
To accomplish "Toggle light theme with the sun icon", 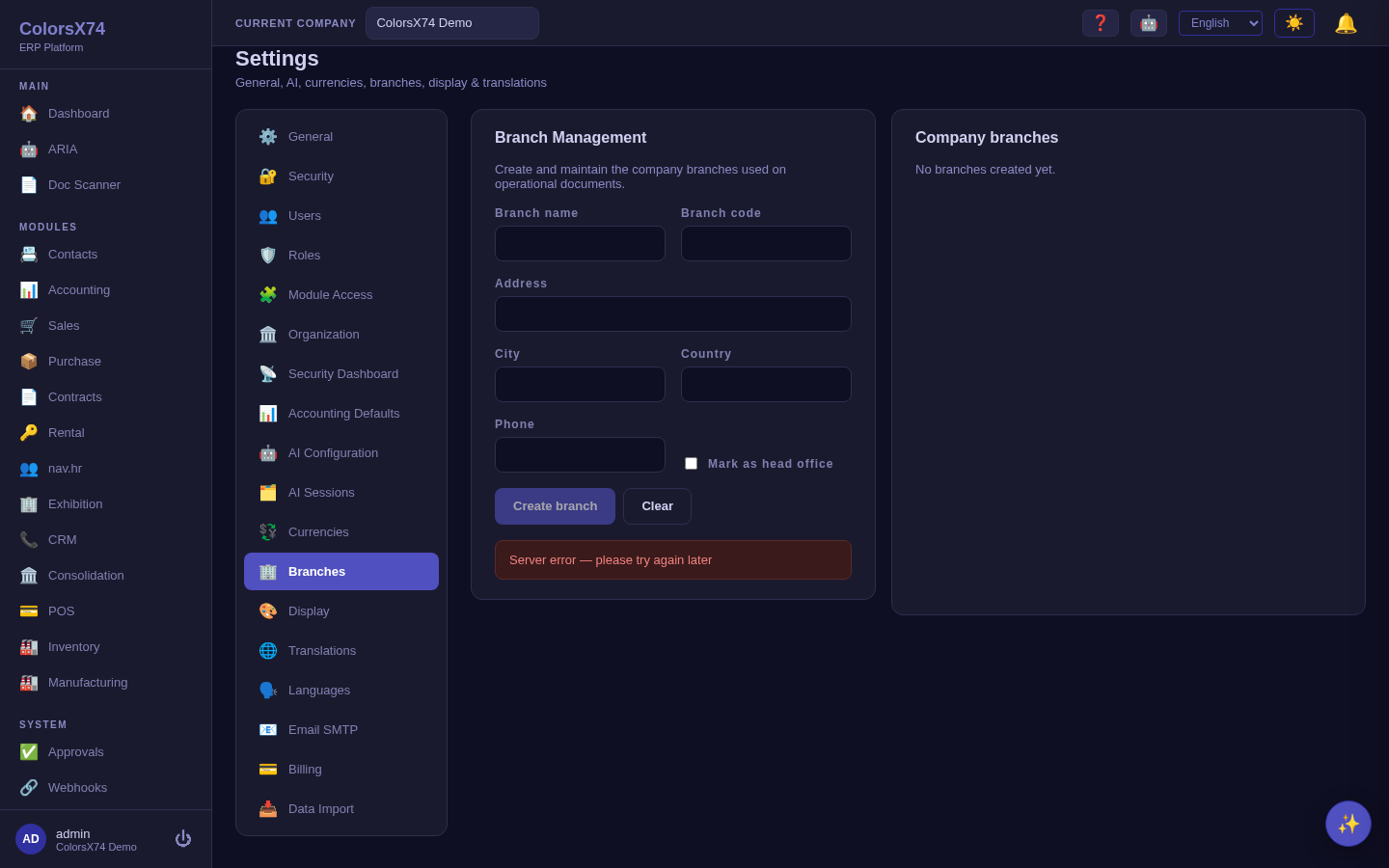I will click(x=1294, y=23).
